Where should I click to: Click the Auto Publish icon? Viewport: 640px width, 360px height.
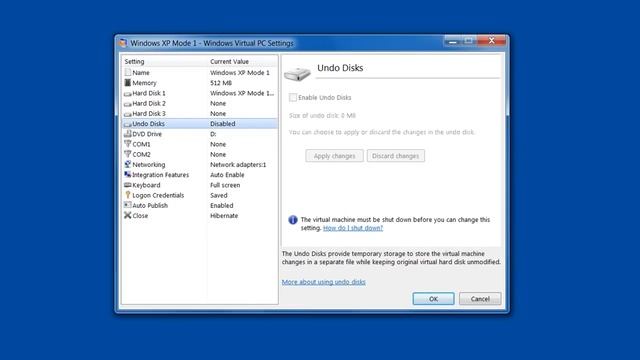(x=128, y=205)
